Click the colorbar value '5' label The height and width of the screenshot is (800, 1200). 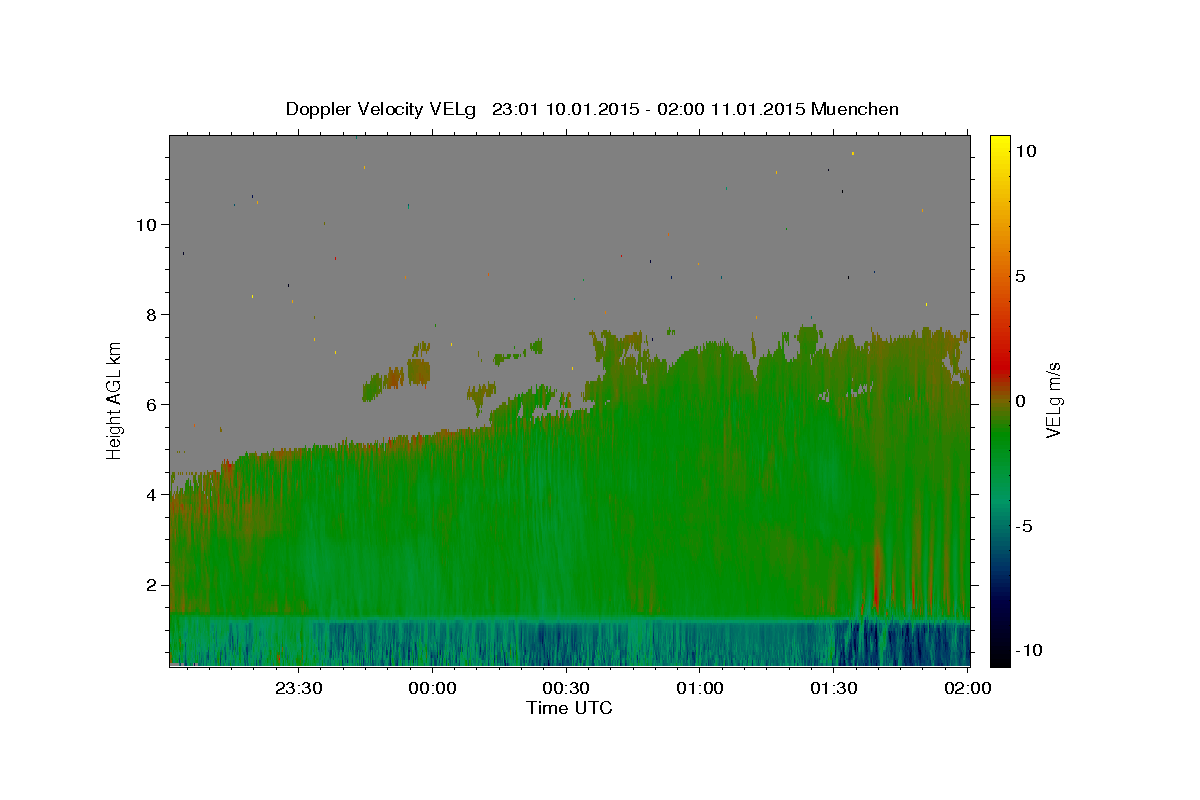click(x=1020, y=276)
